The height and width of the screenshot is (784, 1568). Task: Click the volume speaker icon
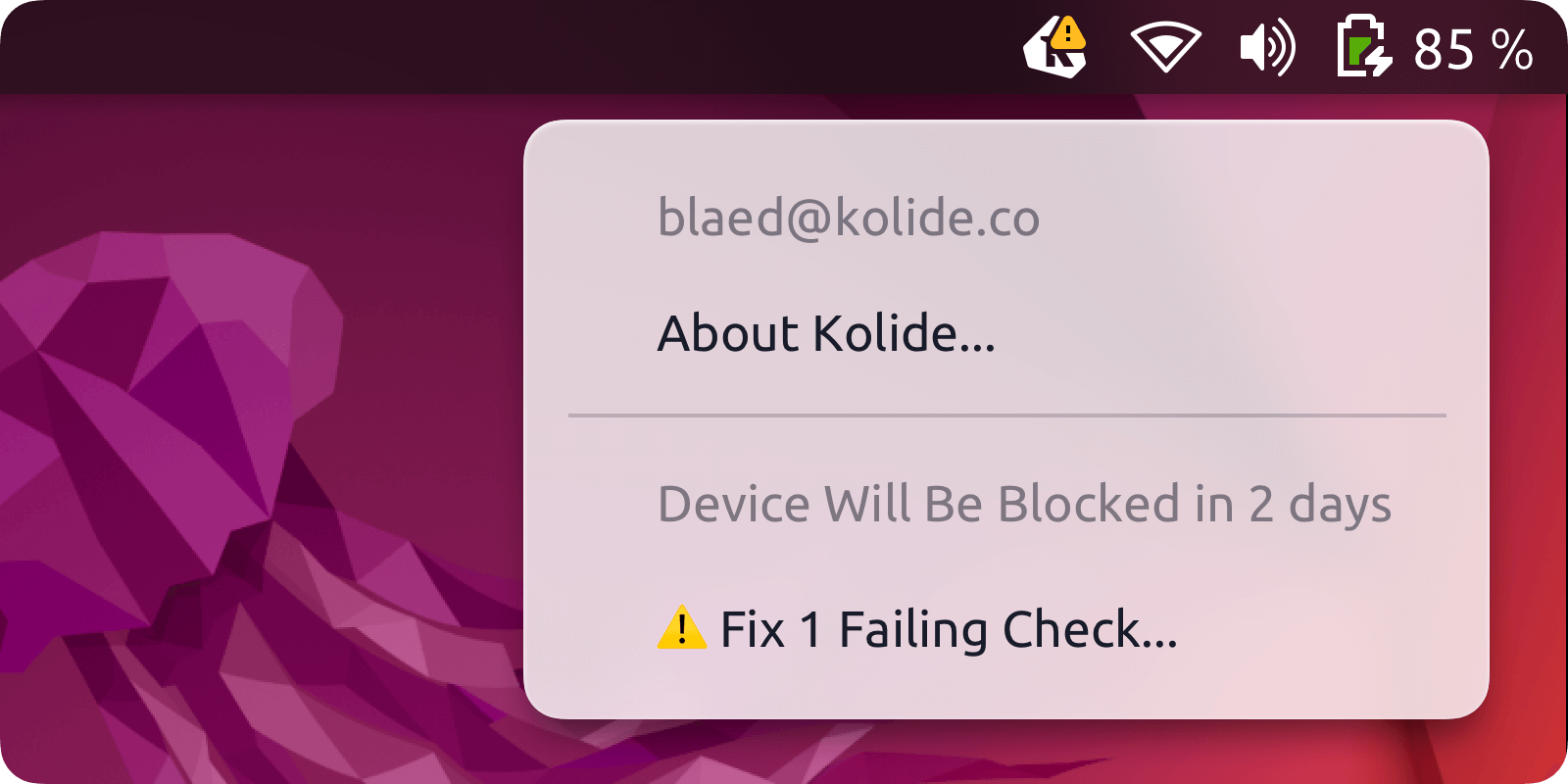[1254, 47]
